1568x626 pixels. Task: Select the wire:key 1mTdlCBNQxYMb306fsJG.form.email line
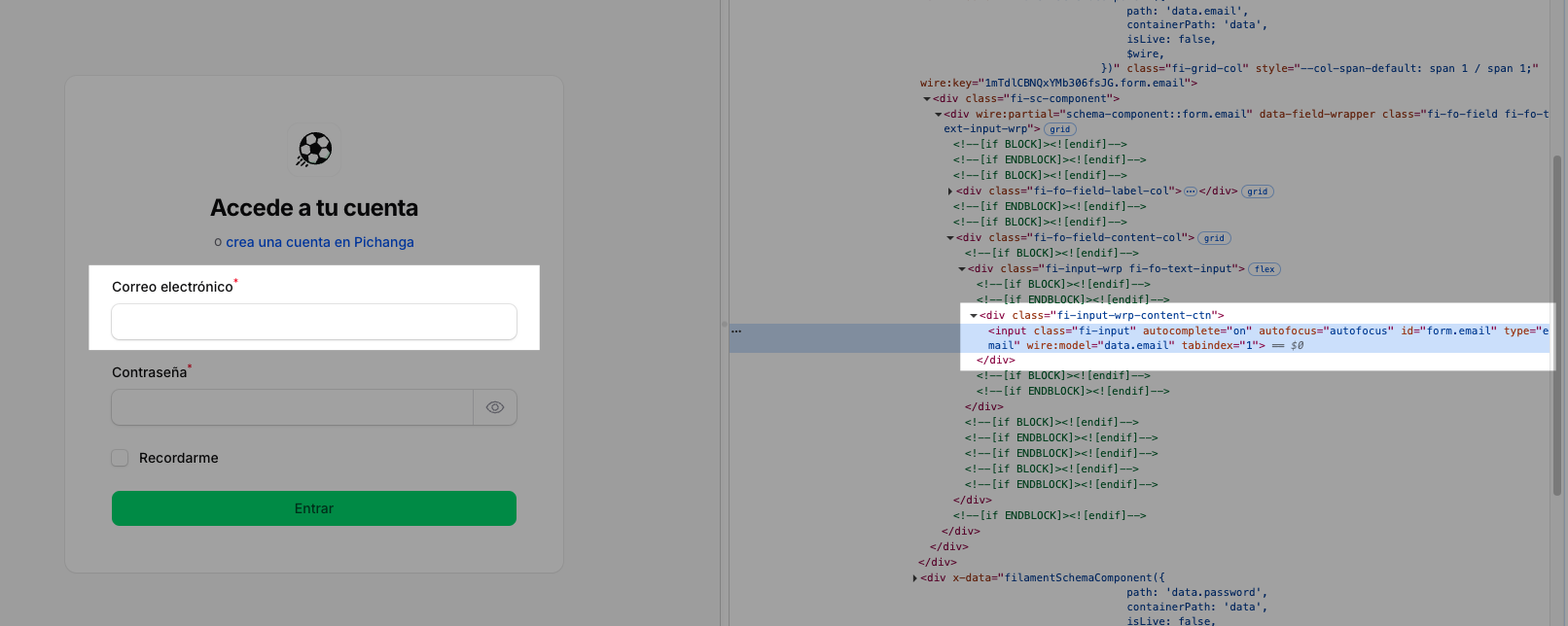[1058, 84]
